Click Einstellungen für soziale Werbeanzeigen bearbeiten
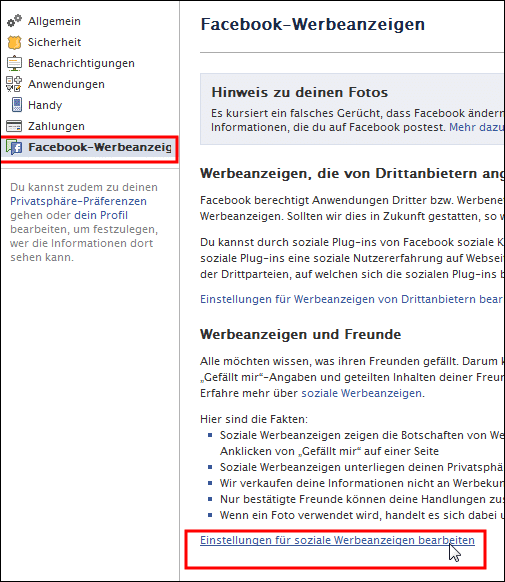Image resolution: width=505 pixels, height=582 pixels. [337, 540]
